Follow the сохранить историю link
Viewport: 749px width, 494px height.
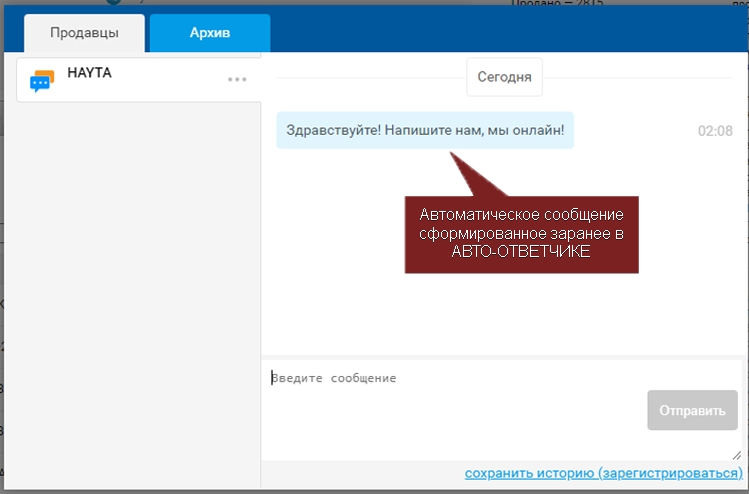[x=529, y=473]
